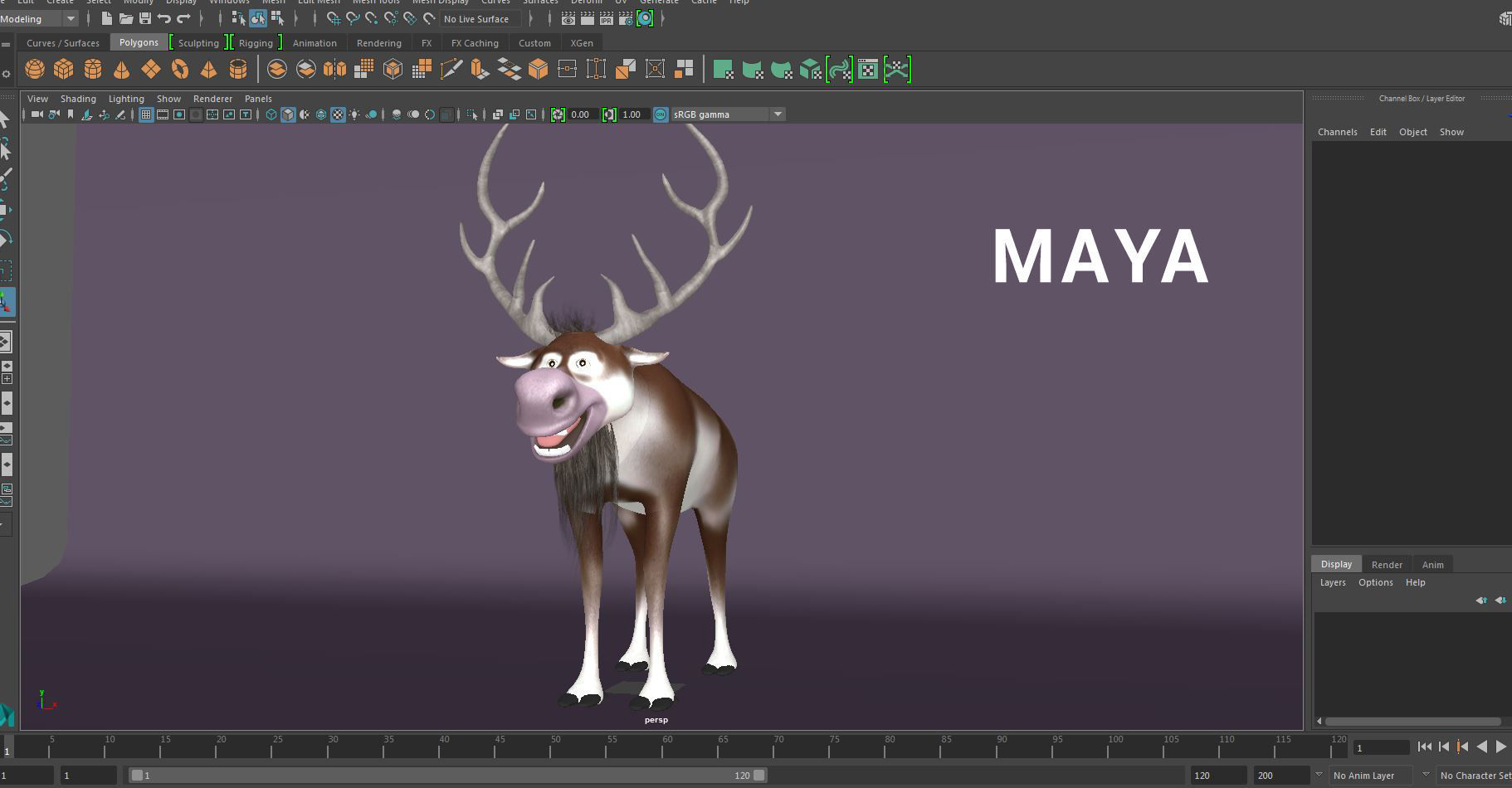Open the Modeling menu set dropdown
The image size is (1512, 788).
coord(39,18)
